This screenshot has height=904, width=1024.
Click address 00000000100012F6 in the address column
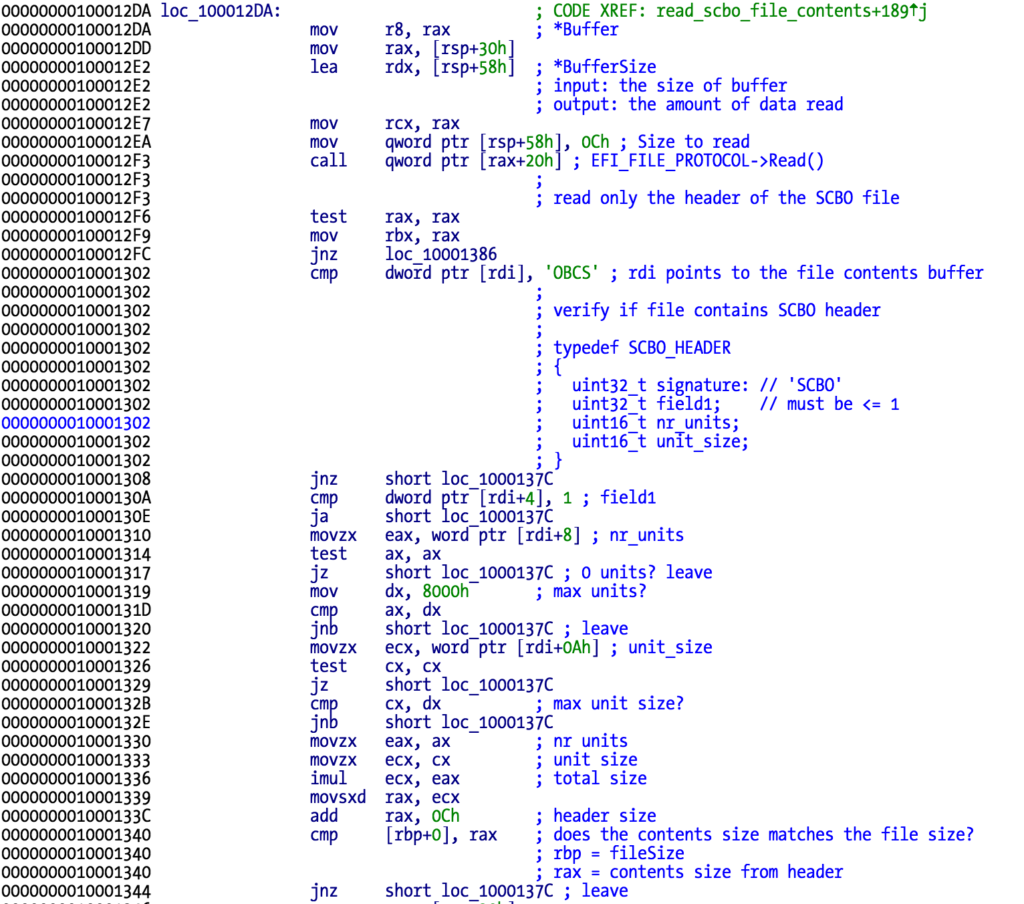click(81, 216)
